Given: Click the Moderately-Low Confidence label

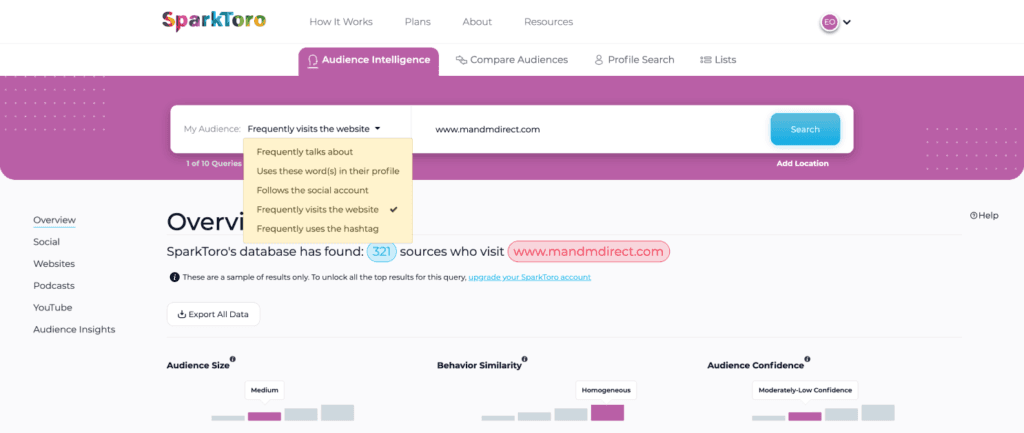Looking at the screenshot, I should 805,390.
